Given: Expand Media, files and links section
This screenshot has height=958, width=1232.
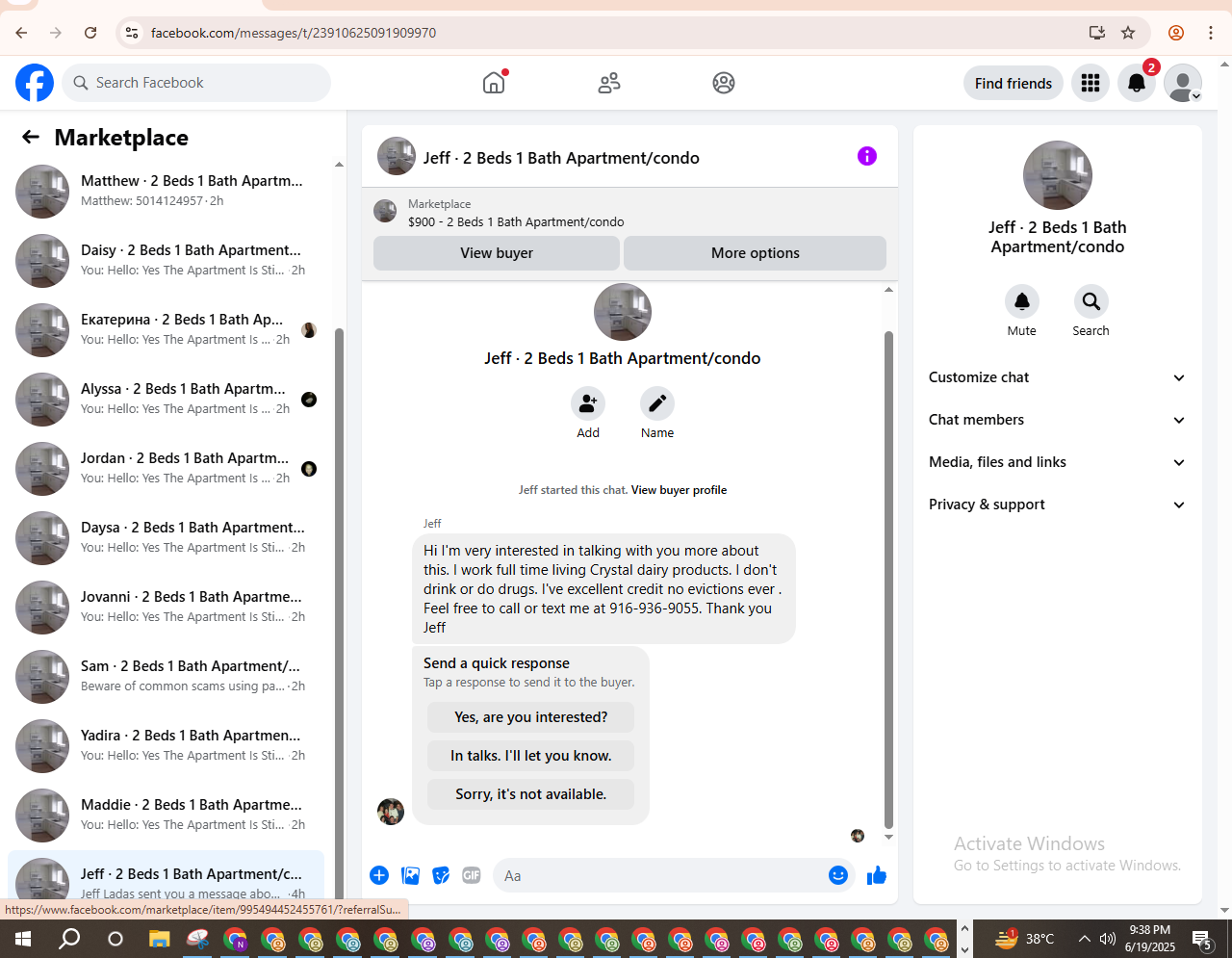Looking at the screenshot, I should pos(1057,462).
